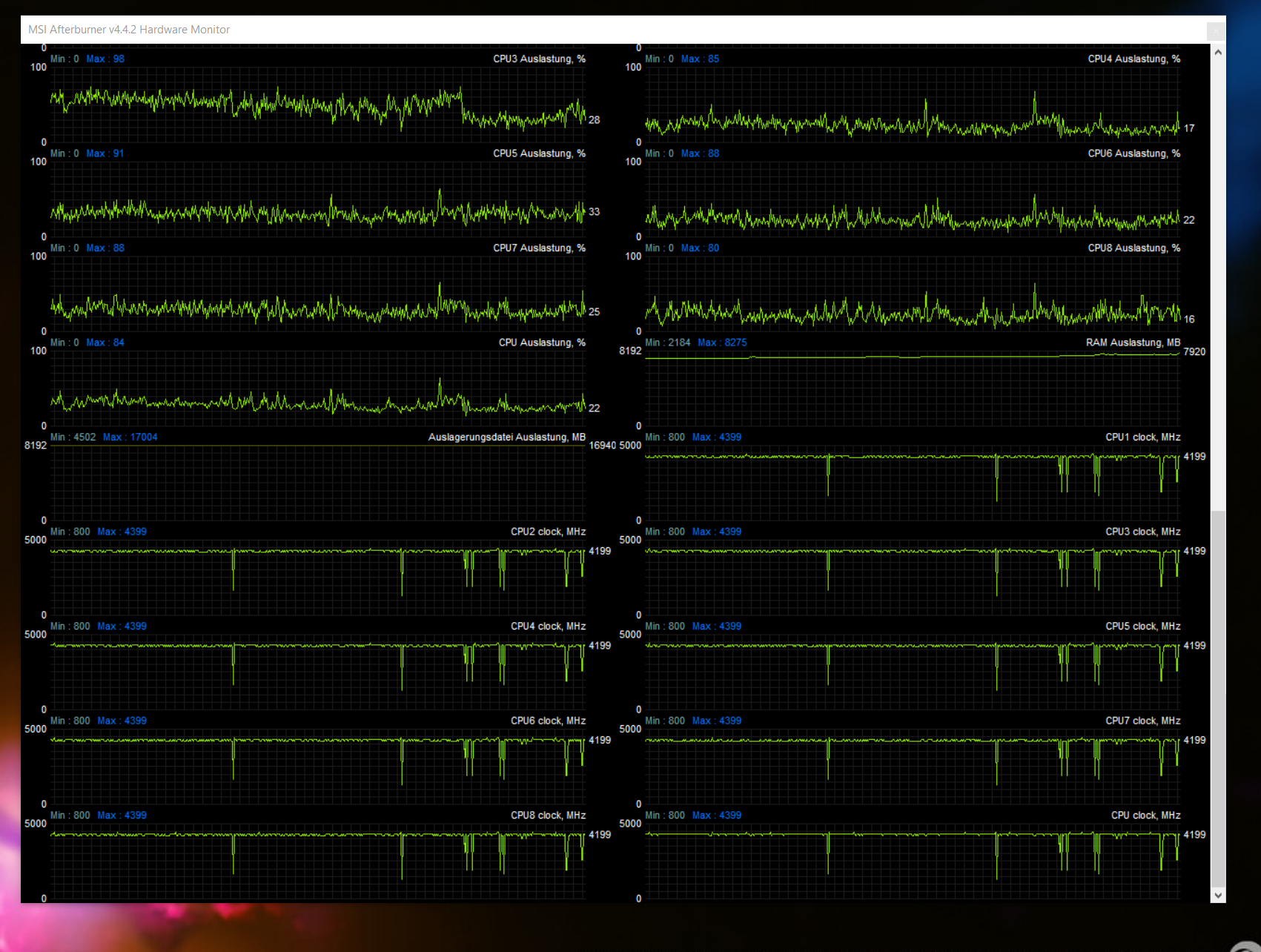The height and width of the screenshot is (952, 1261).
Task: Click the RAM current value "7920"
Action: (x=1194, y=351)
